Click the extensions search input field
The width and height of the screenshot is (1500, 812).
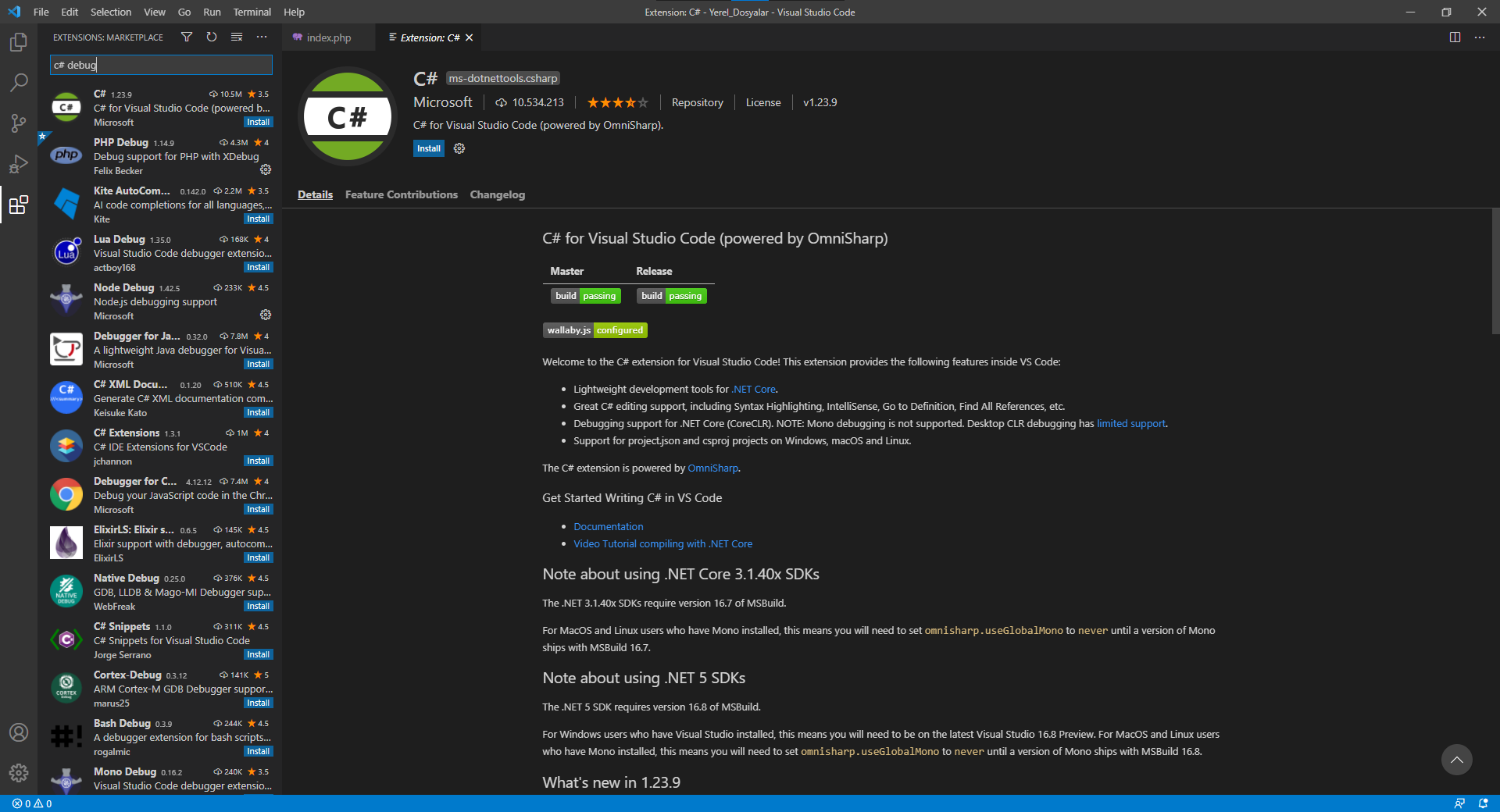point(162,65)
